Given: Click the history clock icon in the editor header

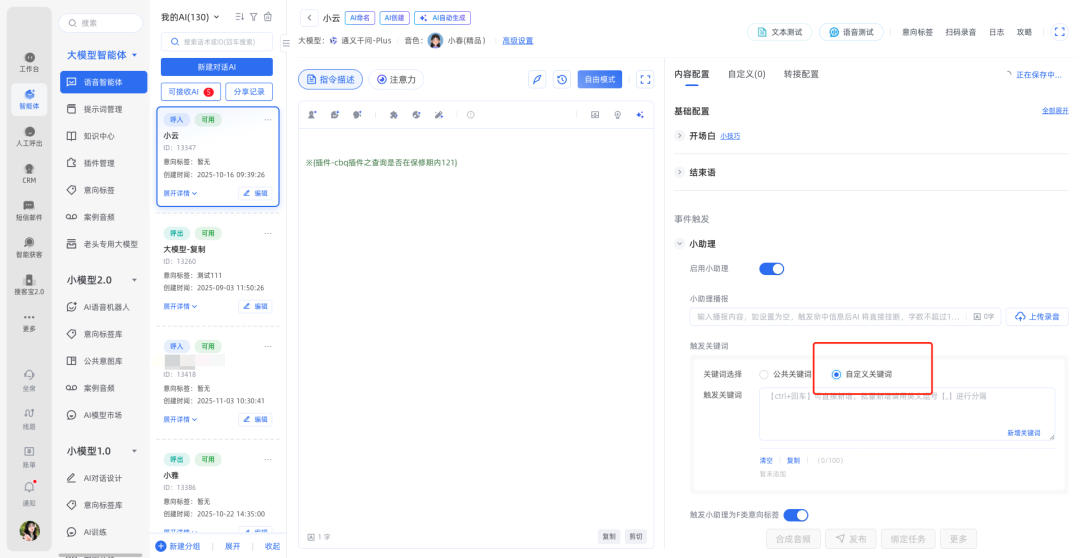Looking at the screenshot, I should coord(562,79).
